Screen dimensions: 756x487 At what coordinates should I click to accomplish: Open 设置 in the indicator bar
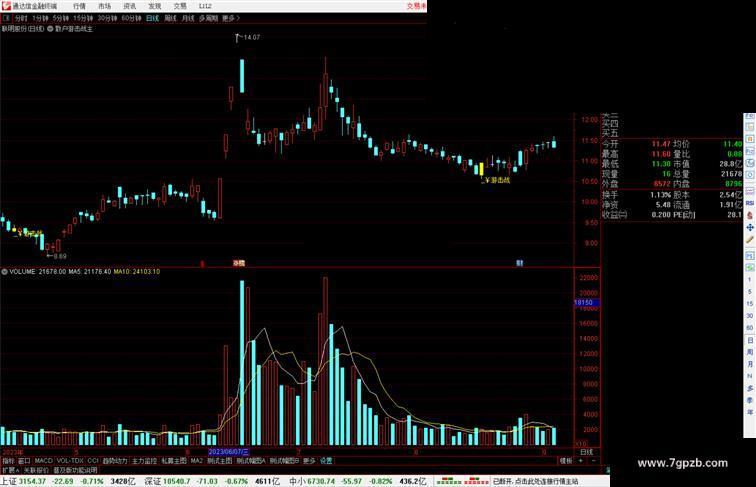(x=326, y=461)
